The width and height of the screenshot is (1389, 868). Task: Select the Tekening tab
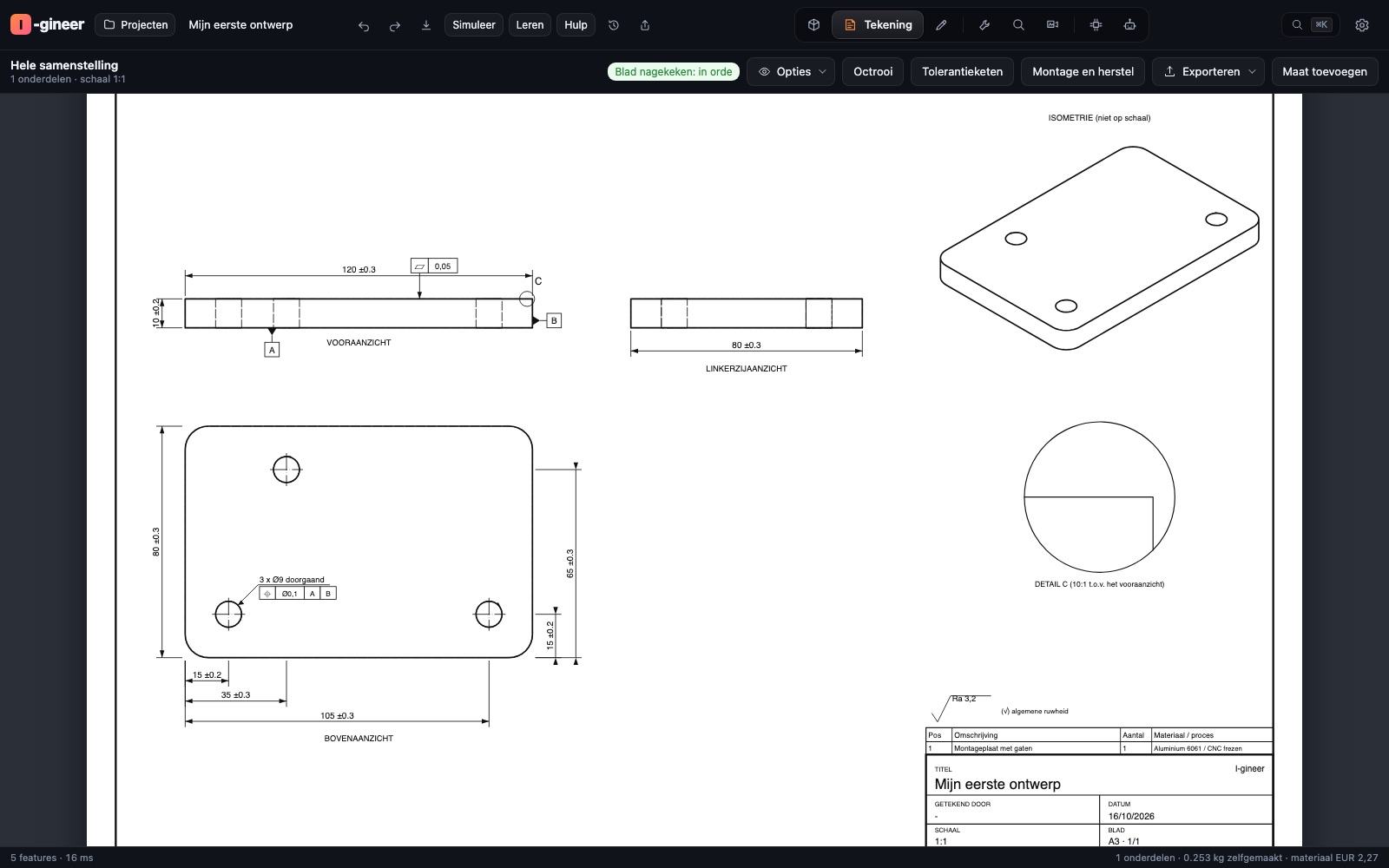point(878,25)
